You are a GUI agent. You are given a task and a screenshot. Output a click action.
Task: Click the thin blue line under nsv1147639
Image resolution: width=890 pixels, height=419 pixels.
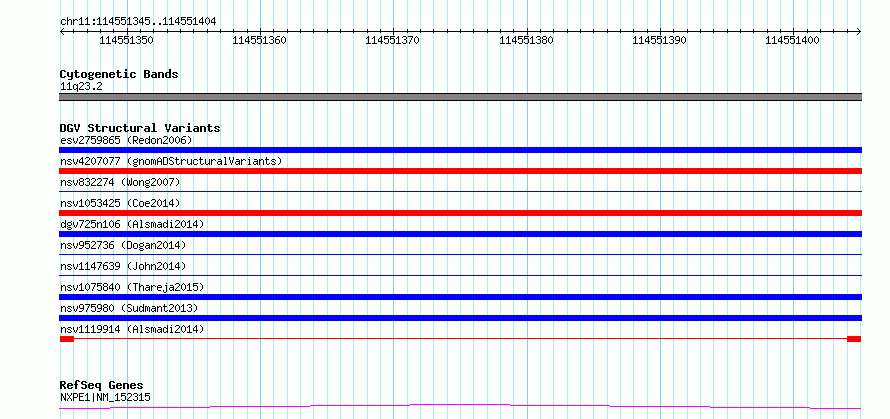coord(460,276)
